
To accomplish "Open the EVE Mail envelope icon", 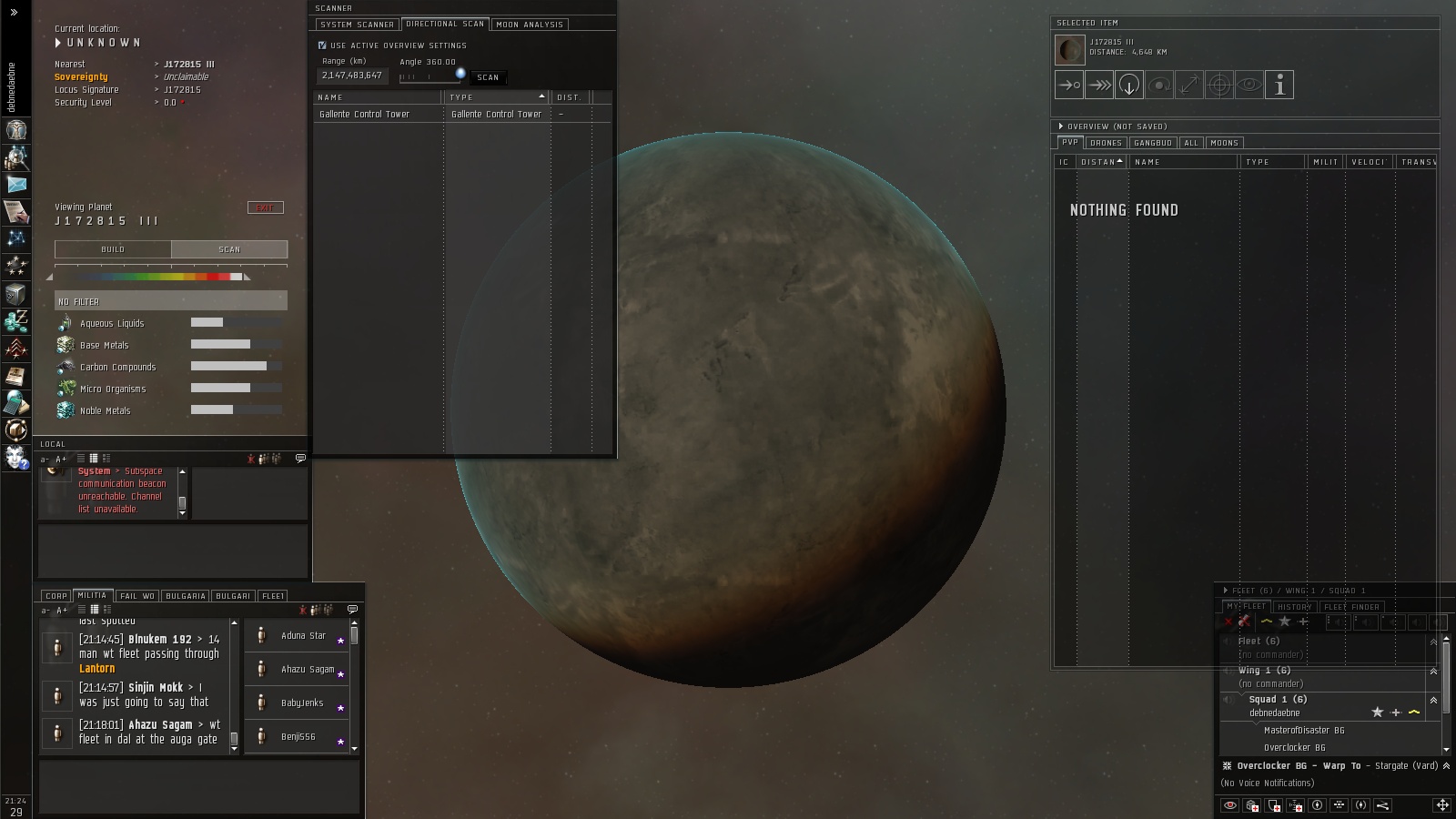I will point(16,185).
